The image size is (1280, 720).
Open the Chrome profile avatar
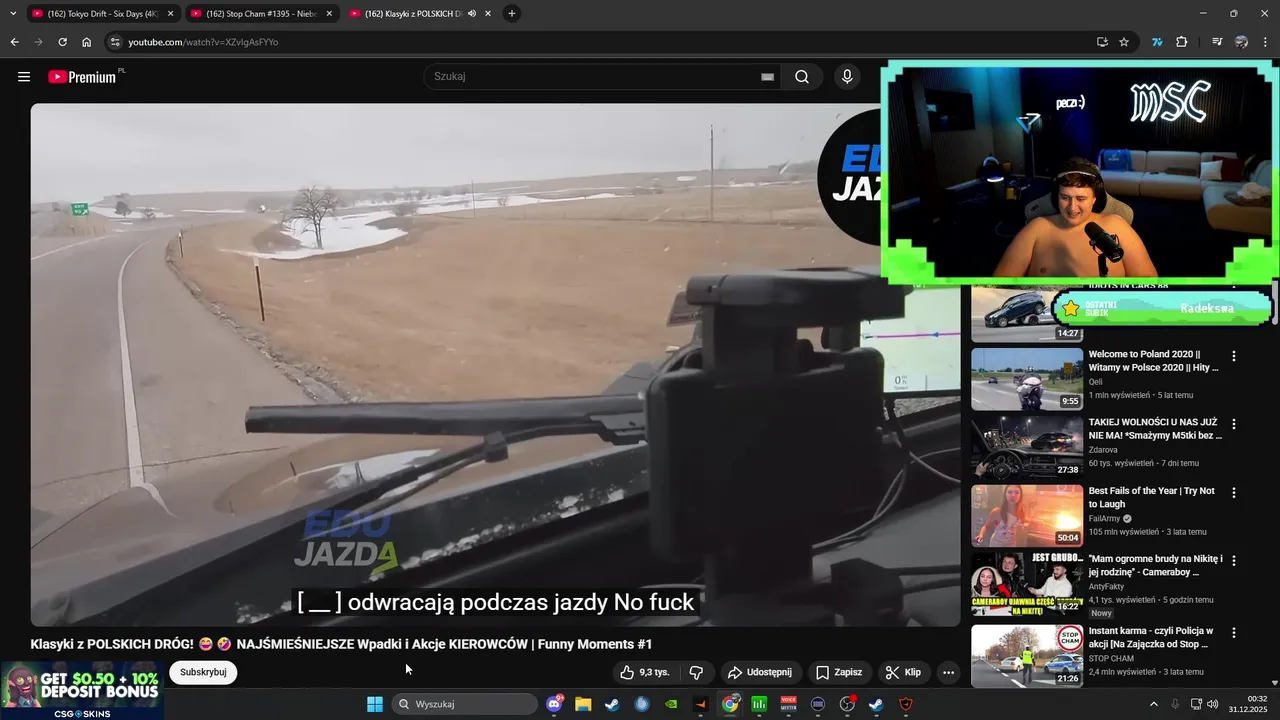pyautogui.click(x=1241, y=42)
